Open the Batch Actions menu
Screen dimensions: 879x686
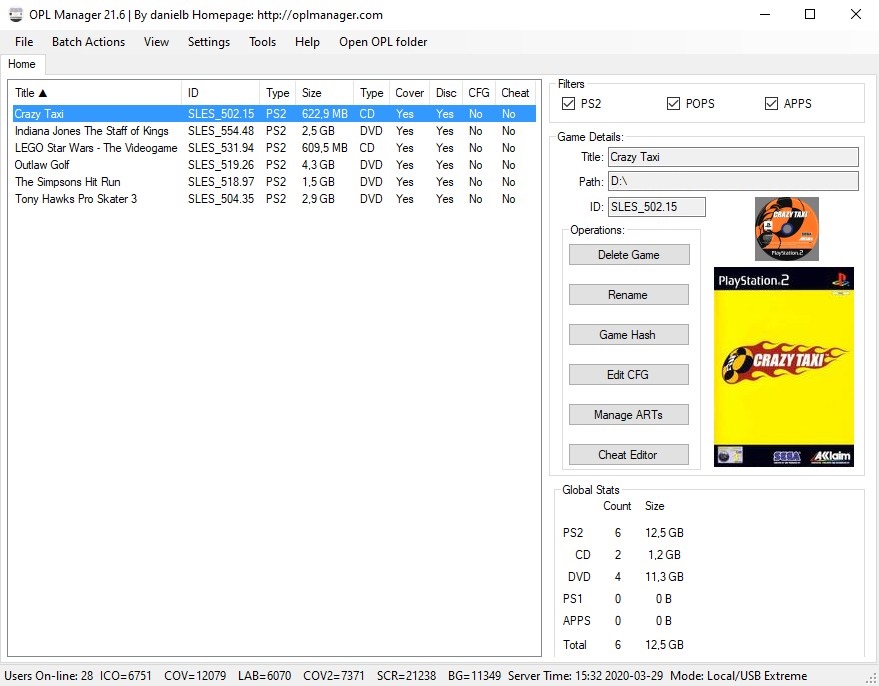click(89, 42)
